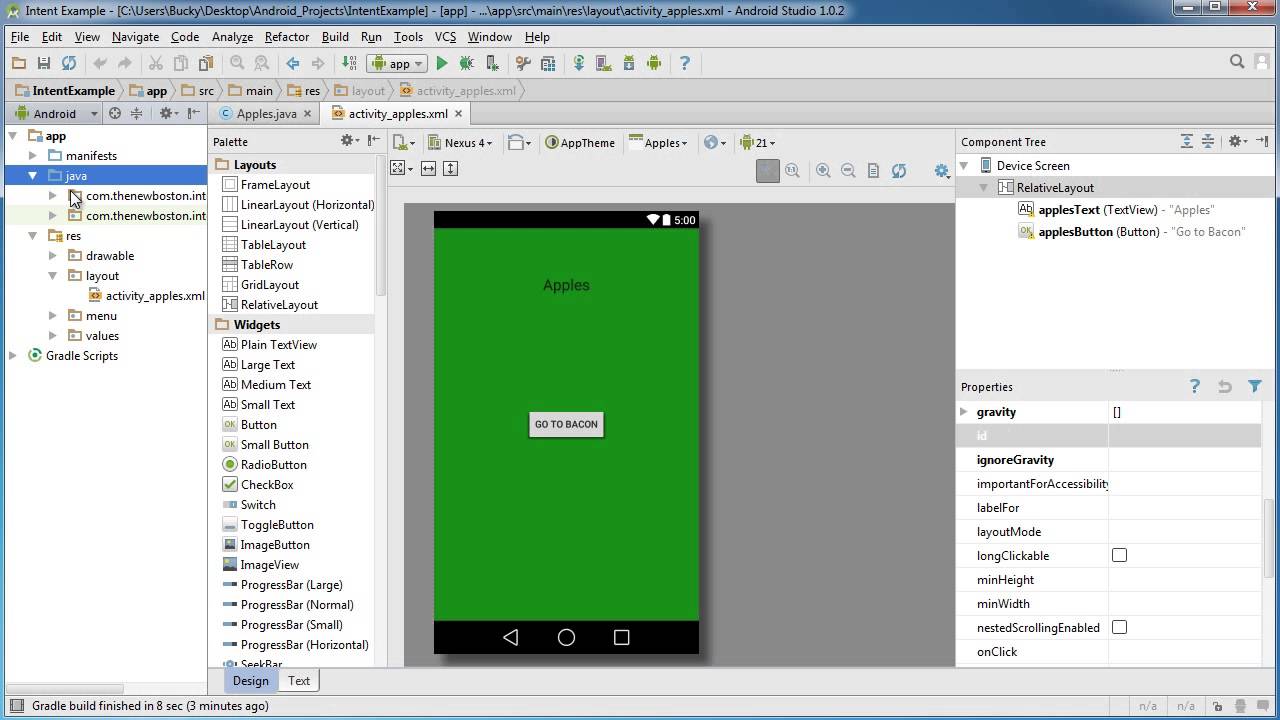Viewport: 1280px width, 720px height.
Task: Open the Refactor menu
Action: pyautogui.click(x=287, y=37)
